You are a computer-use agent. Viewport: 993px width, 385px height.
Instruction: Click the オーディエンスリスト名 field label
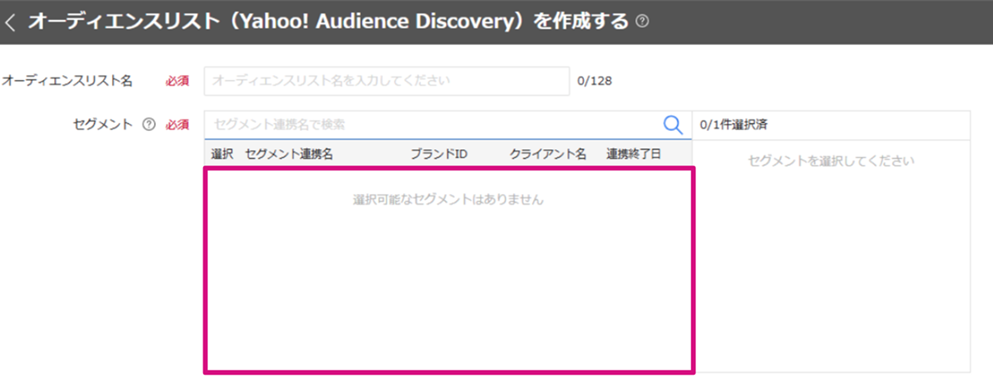tap(67, 80)
